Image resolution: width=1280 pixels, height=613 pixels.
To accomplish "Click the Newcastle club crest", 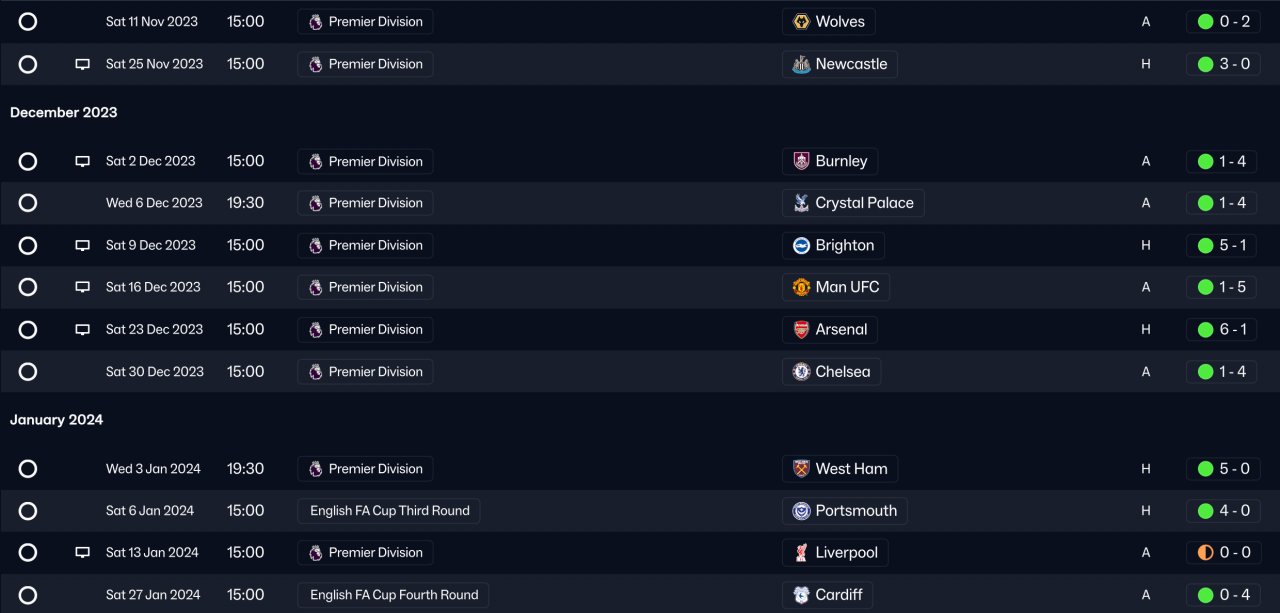I will (801, 64).
